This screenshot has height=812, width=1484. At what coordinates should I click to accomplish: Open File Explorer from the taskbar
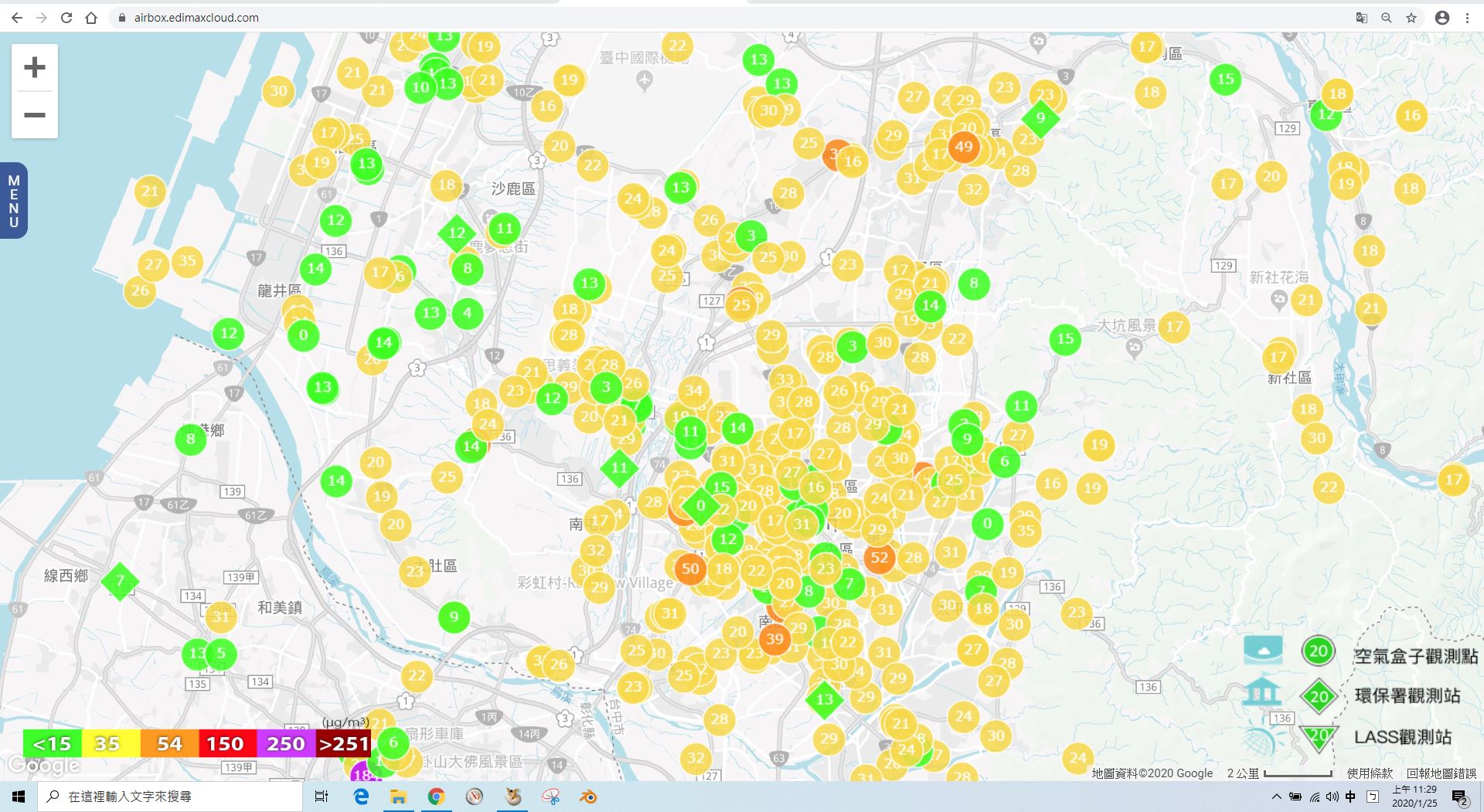tap(398, 797)
